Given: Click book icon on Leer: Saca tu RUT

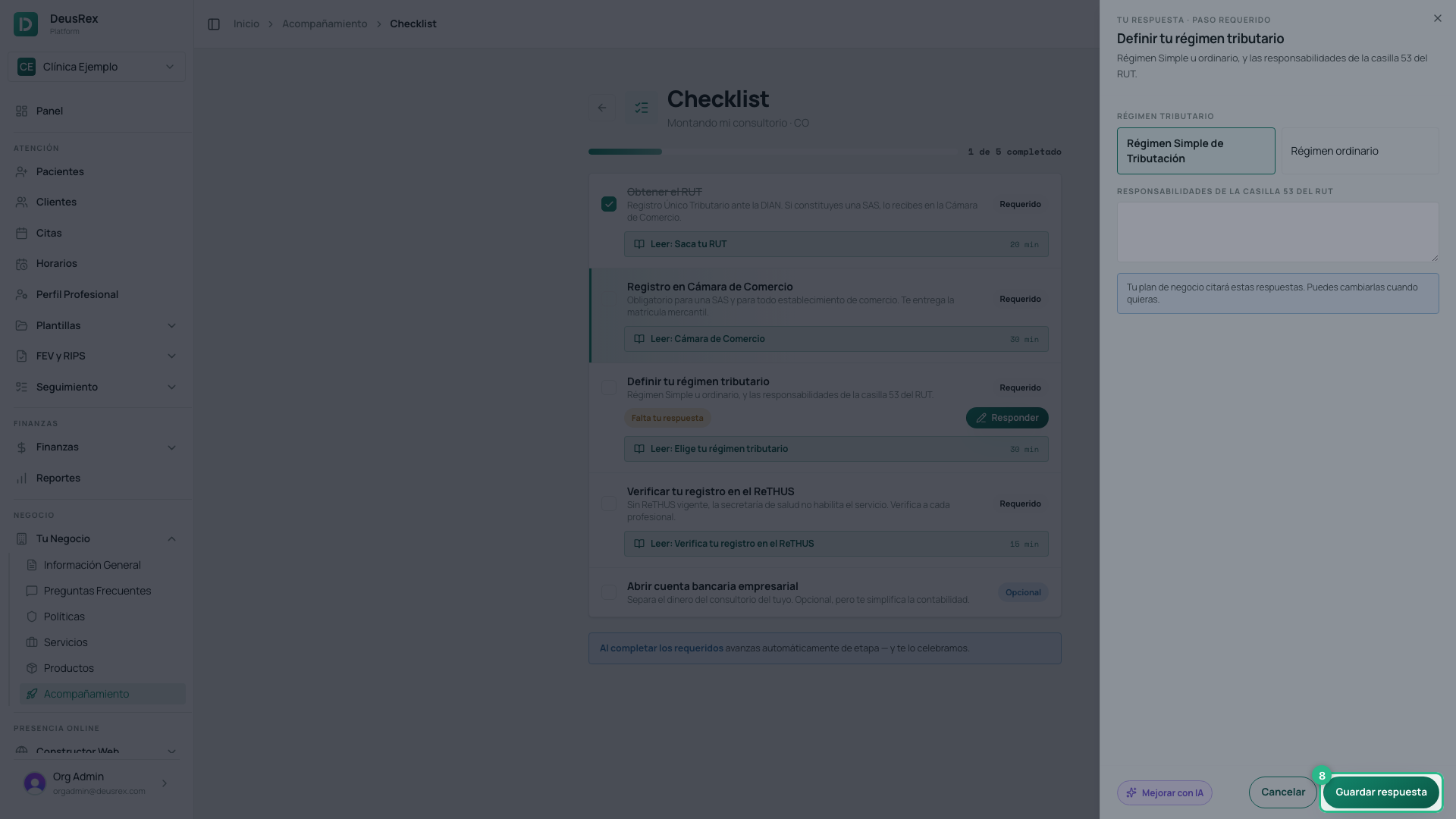Looking at the screenshot, I should [639, 244].
